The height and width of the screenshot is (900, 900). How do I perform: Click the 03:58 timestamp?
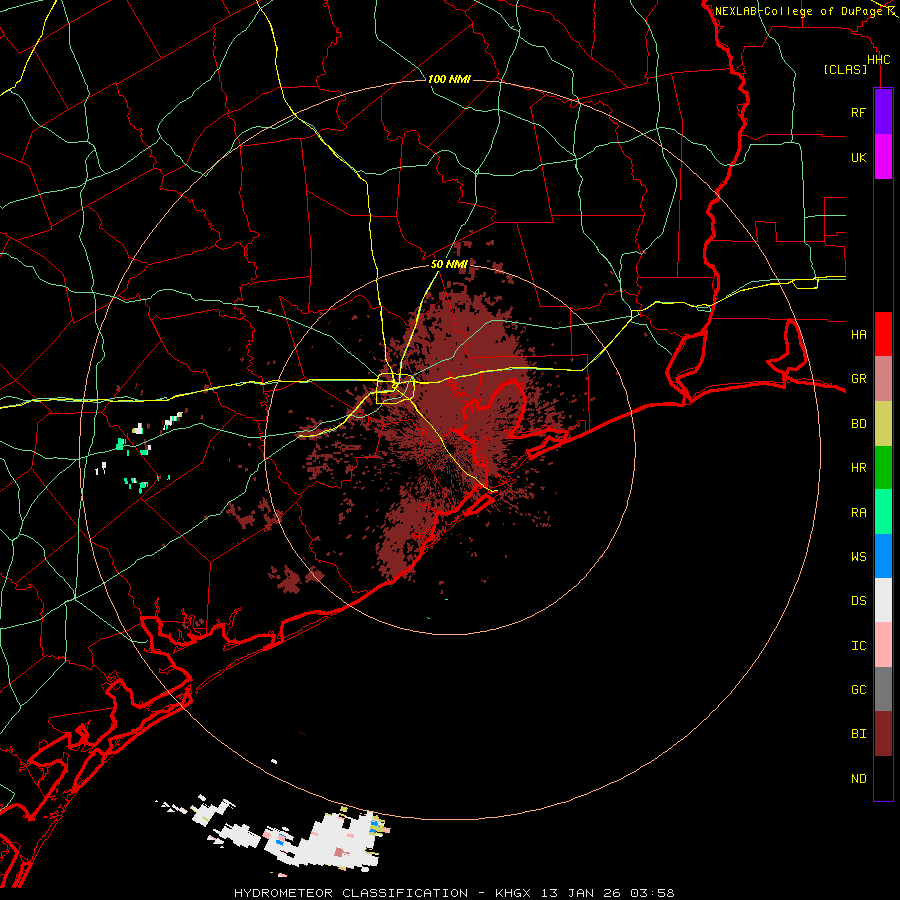[652, 893]
